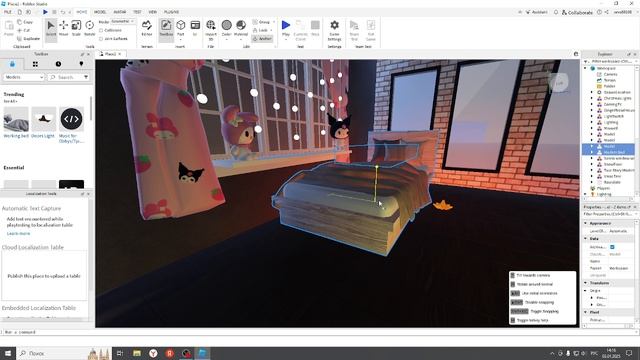Click the Paste clipboard icon
Viewport: 640px width, 360px height.
(x=9, y=28)
